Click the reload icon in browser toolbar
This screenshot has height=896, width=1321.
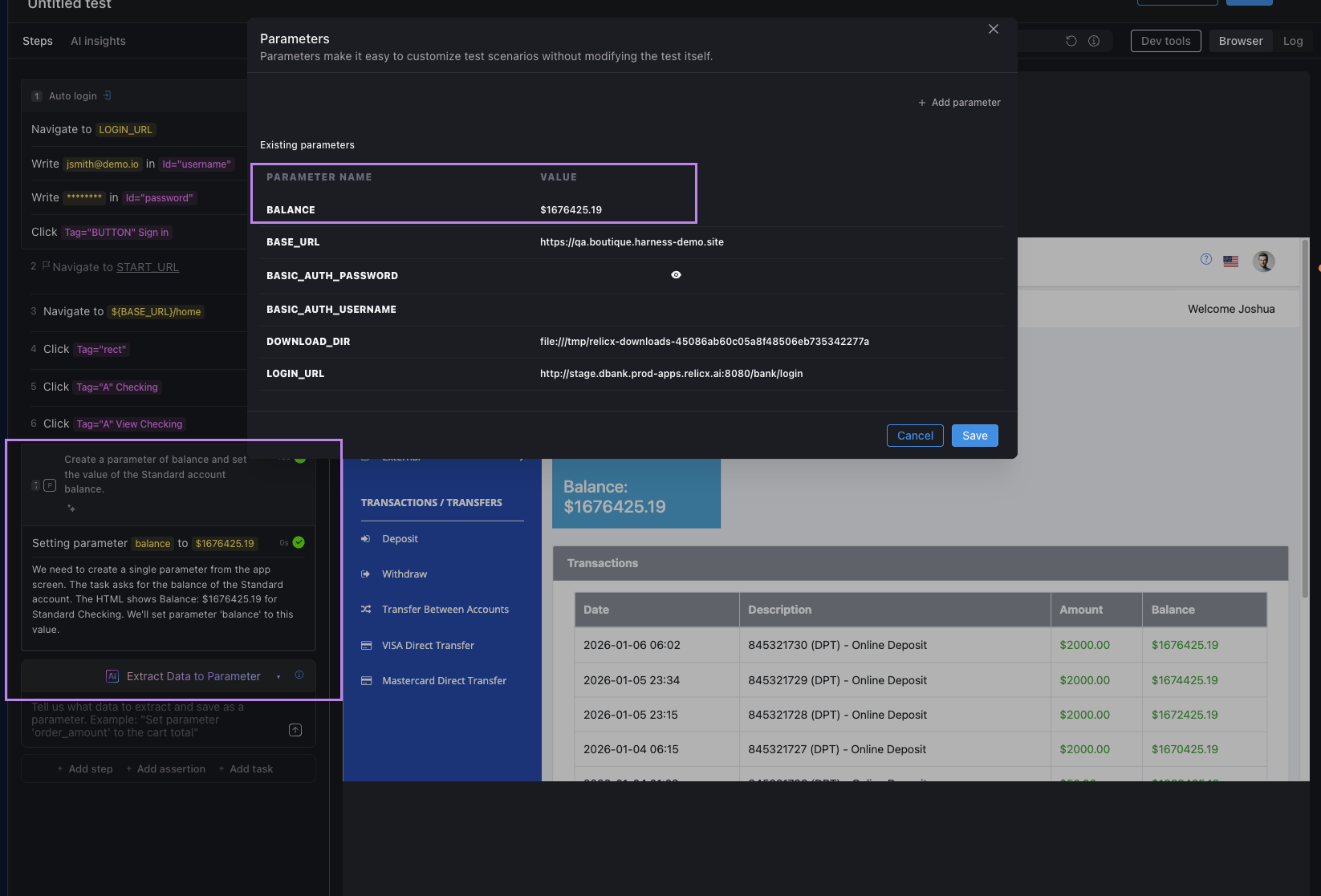1071,41
